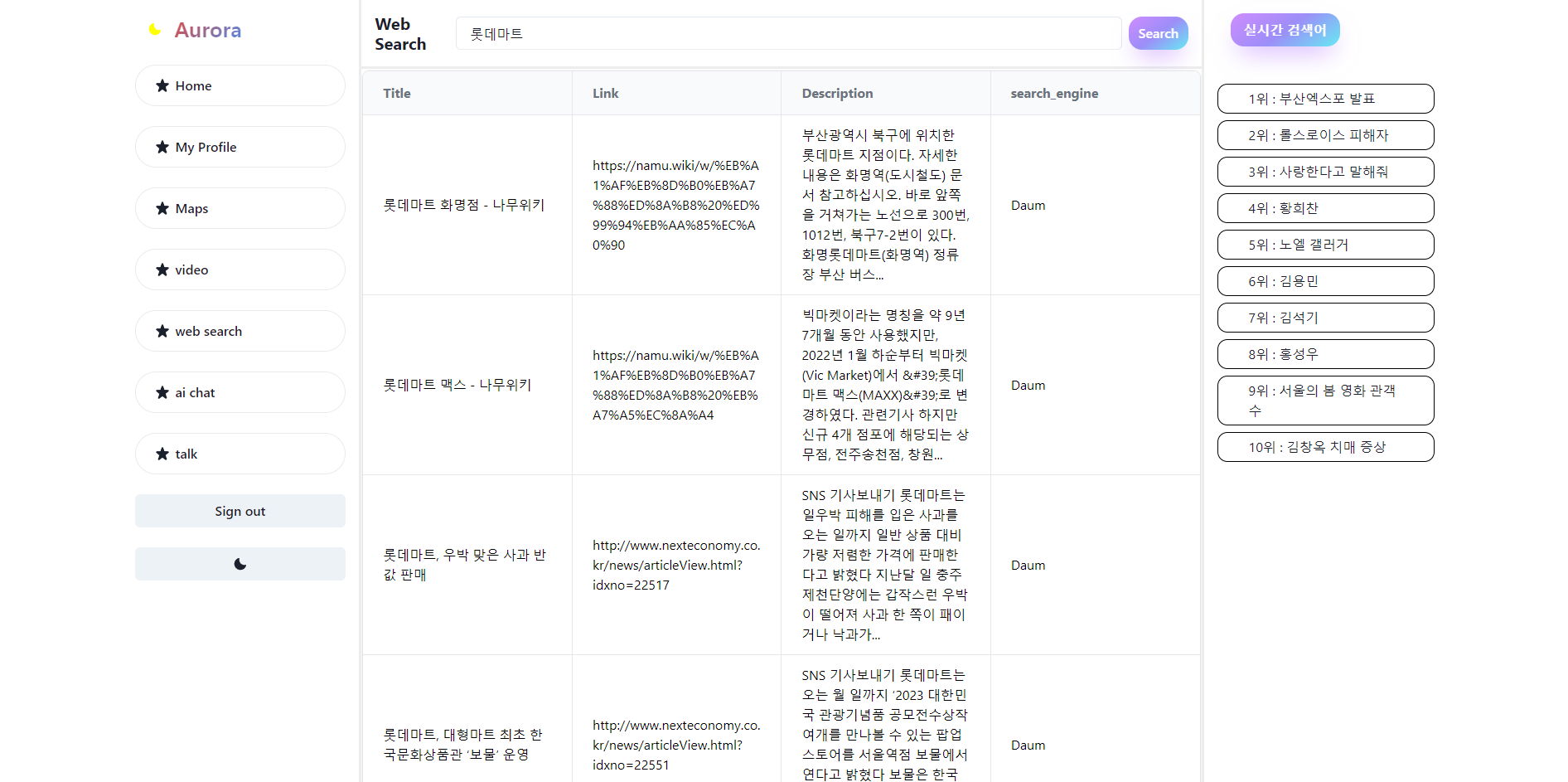Viewport: 1568px width, 782px height.
Task: Click the Web Search heading
Action: pyautogui.click(x=400, y=34)
